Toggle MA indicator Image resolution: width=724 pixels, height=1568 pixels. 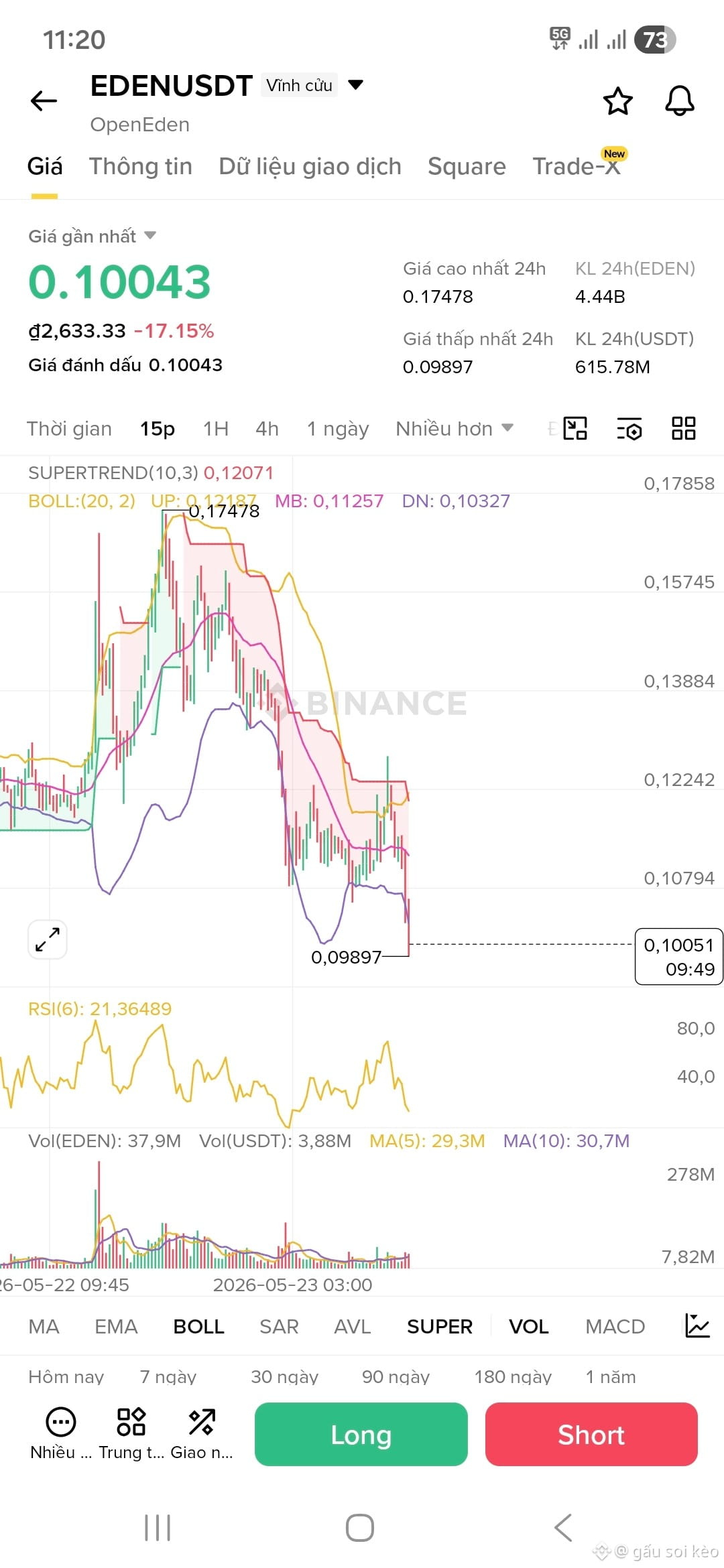[x=44, y=1326]
